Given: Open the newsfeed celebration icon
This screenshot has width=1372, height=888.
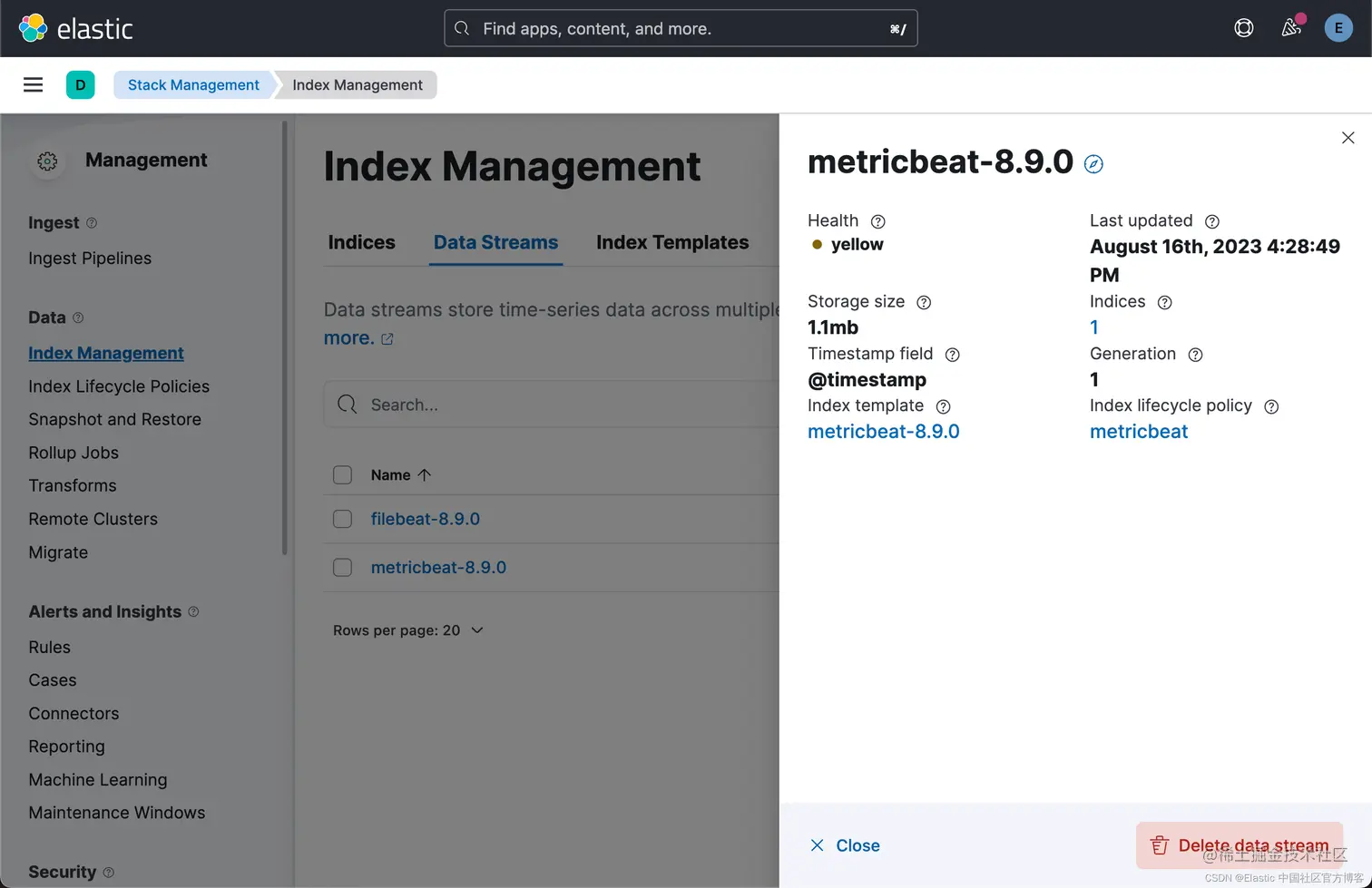Looking at the screenshot, I should click(1291, 28).
